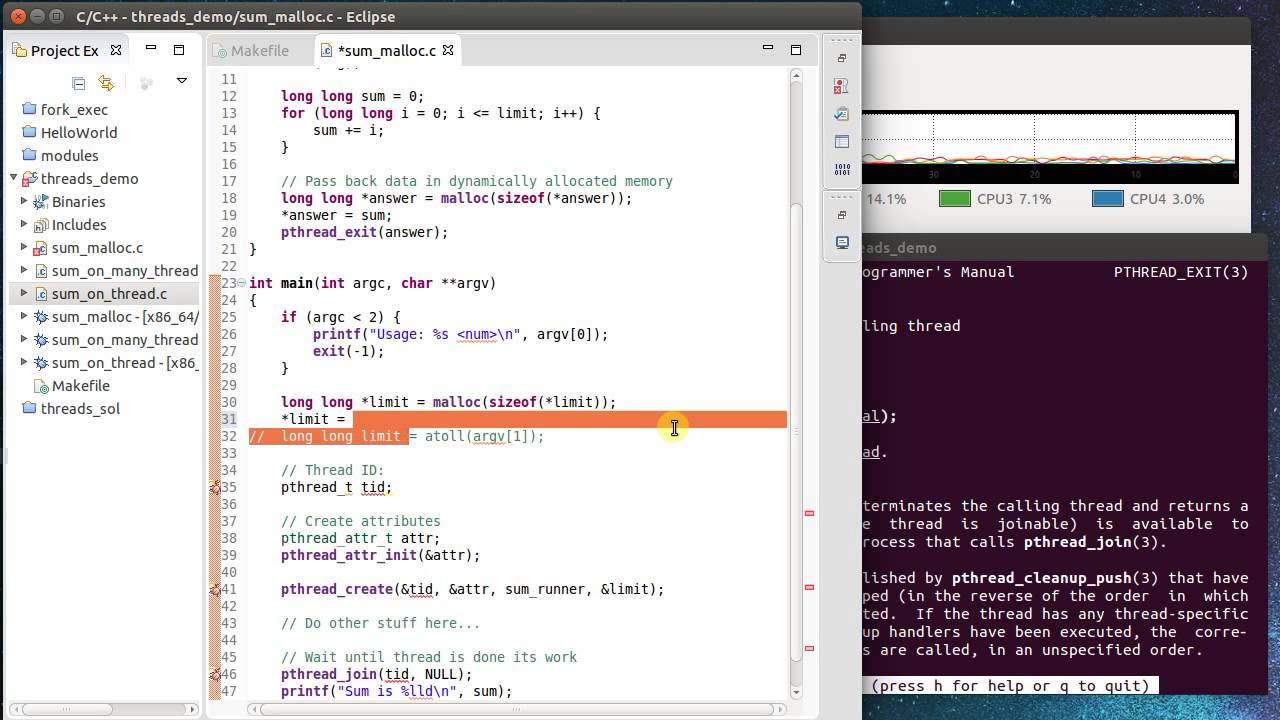Collapse the threads_demo project

14,178
